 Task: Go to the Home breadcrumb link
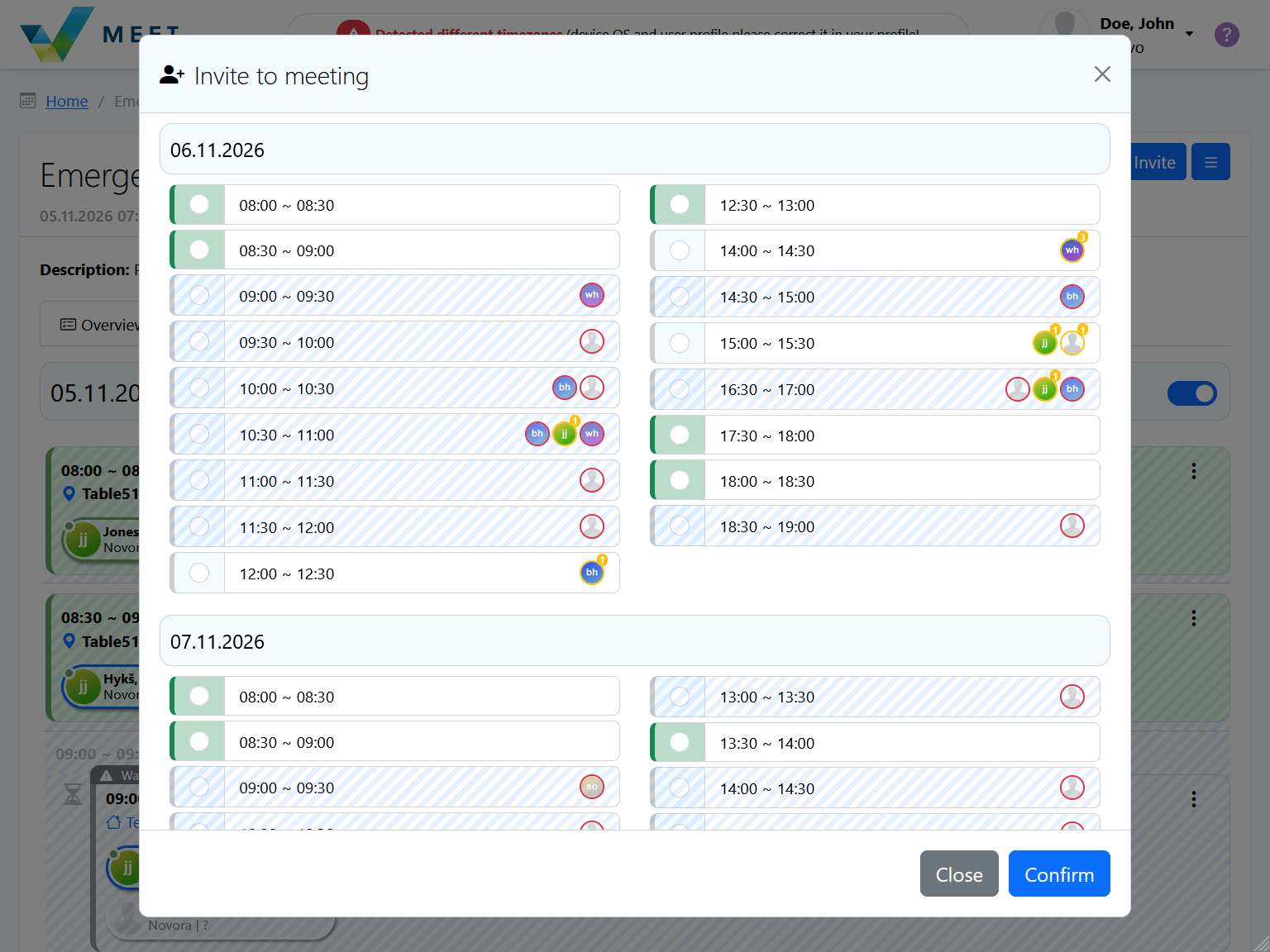(67, 101)
